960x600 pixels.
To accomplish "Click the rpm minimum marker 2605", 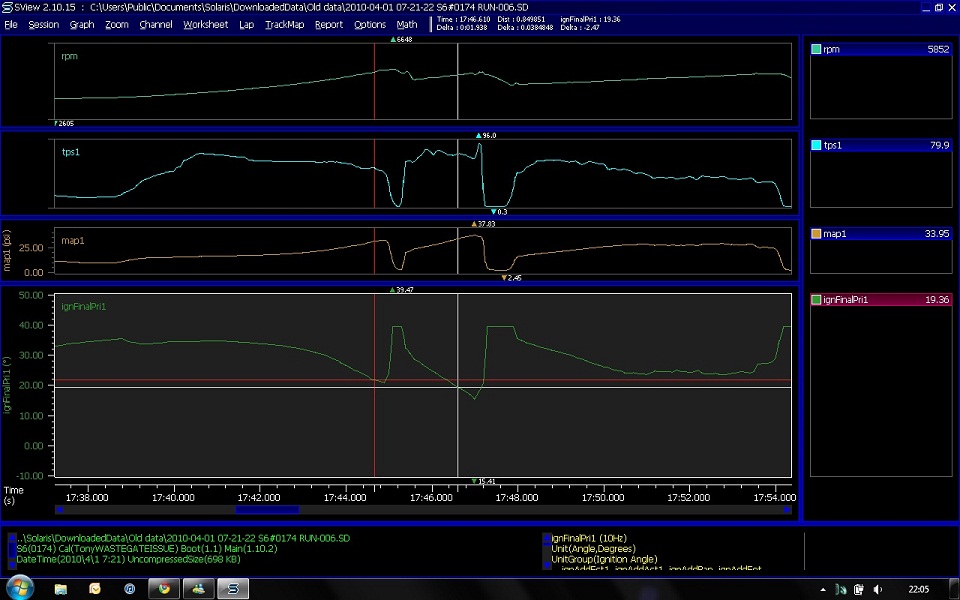I will coord(64,124).
